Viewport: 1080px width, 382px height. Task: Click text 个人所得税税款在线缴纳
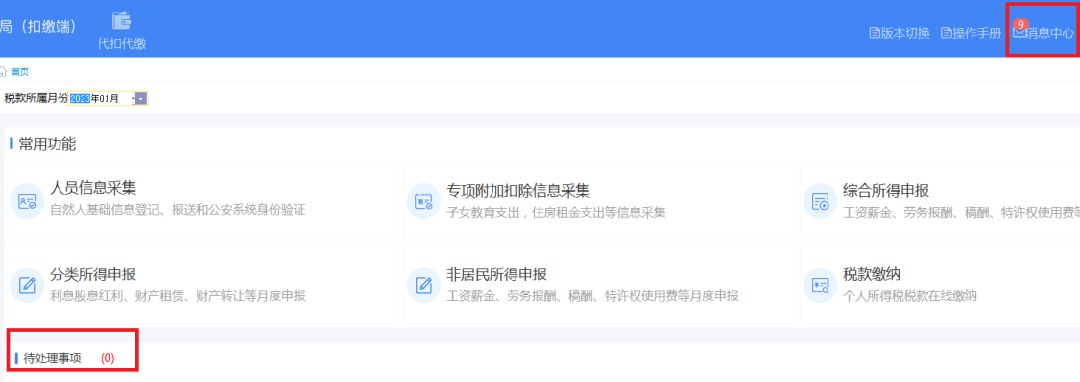click(910, 296)
